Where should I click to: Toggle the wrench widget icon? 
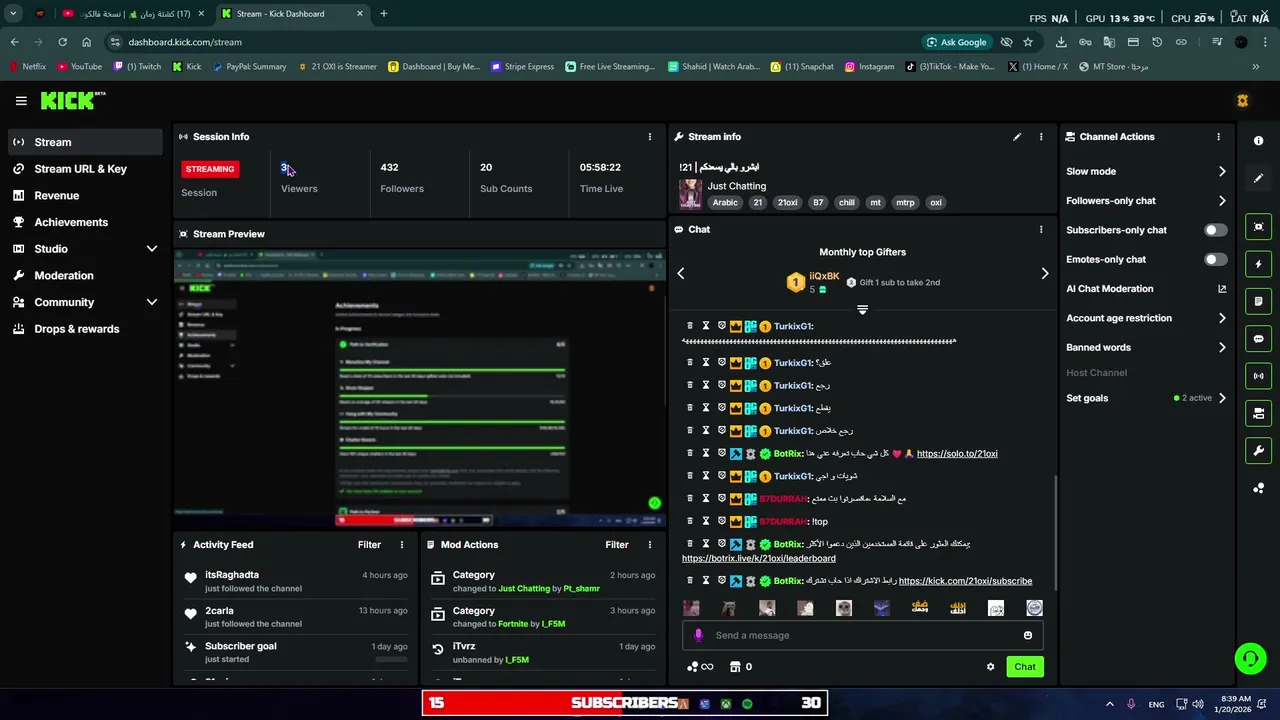click(x=1258, y=451)
